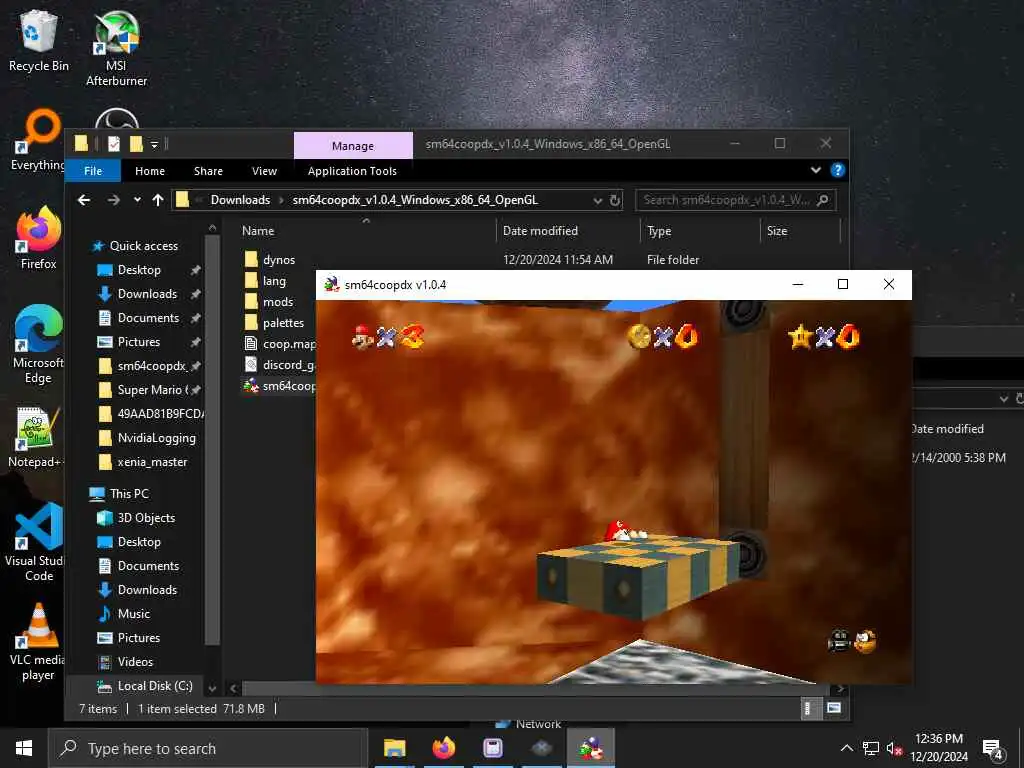The width and height of the screenshot is (1024, 768).
Task: Select the lang folder
Action: 265,281
